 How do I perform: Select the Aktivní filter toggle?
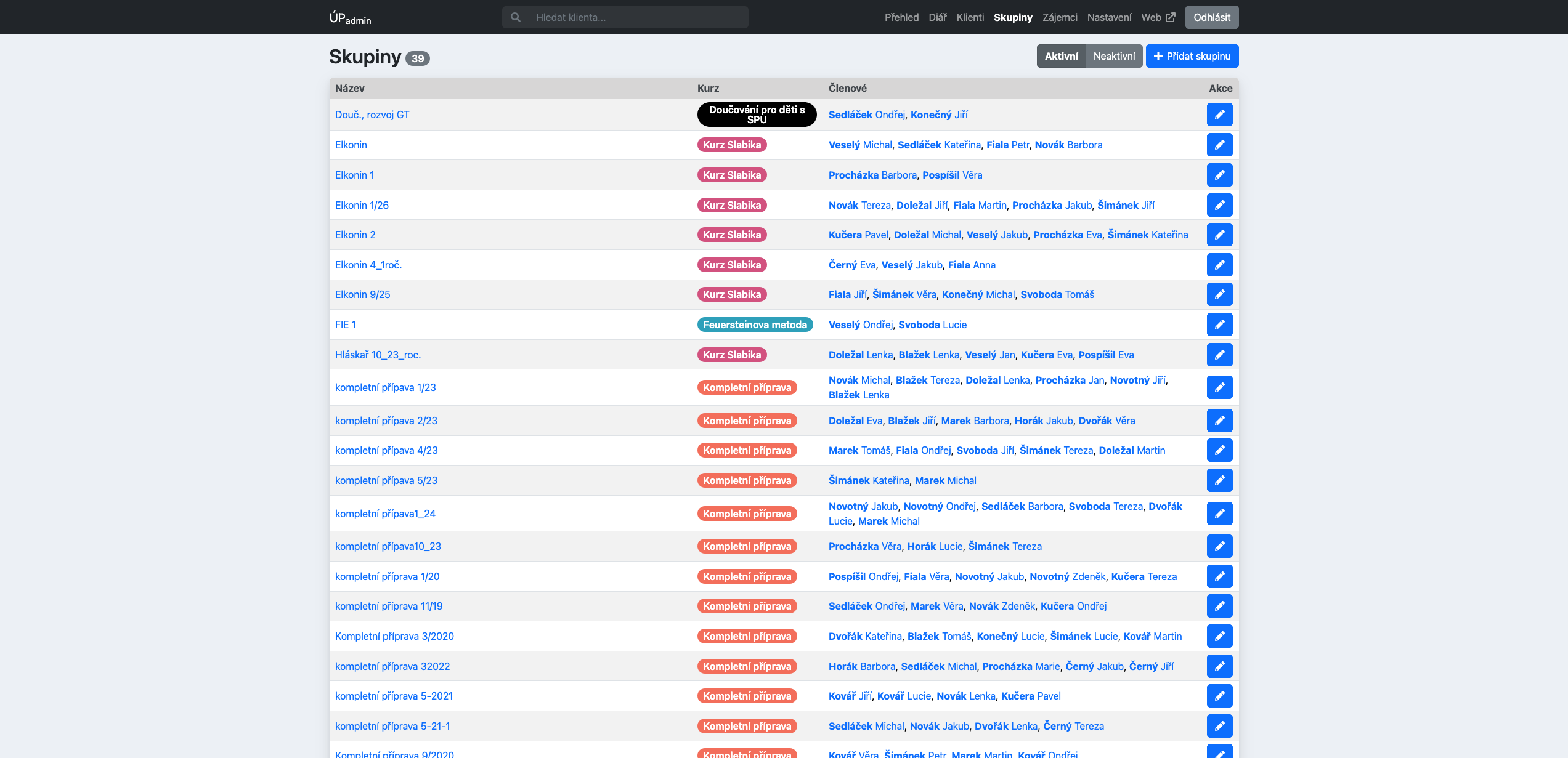click(1061, 56)
